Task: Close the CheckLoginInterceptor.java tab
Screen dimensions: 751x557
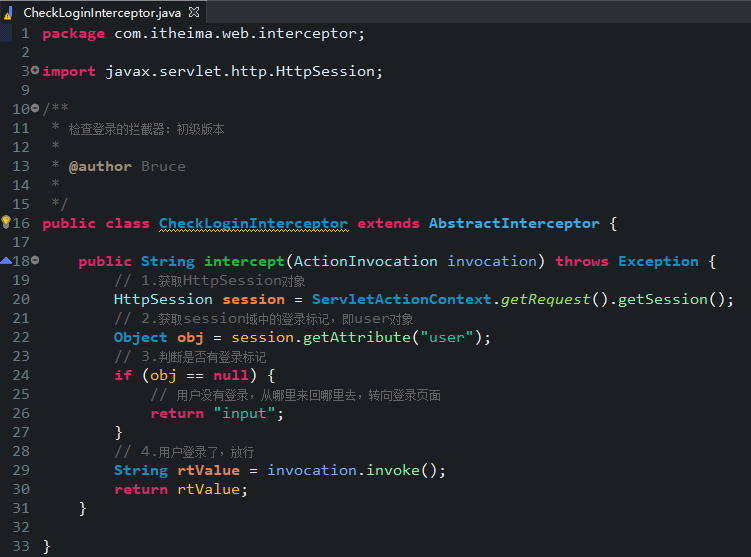Action: [x=194, y=12]
